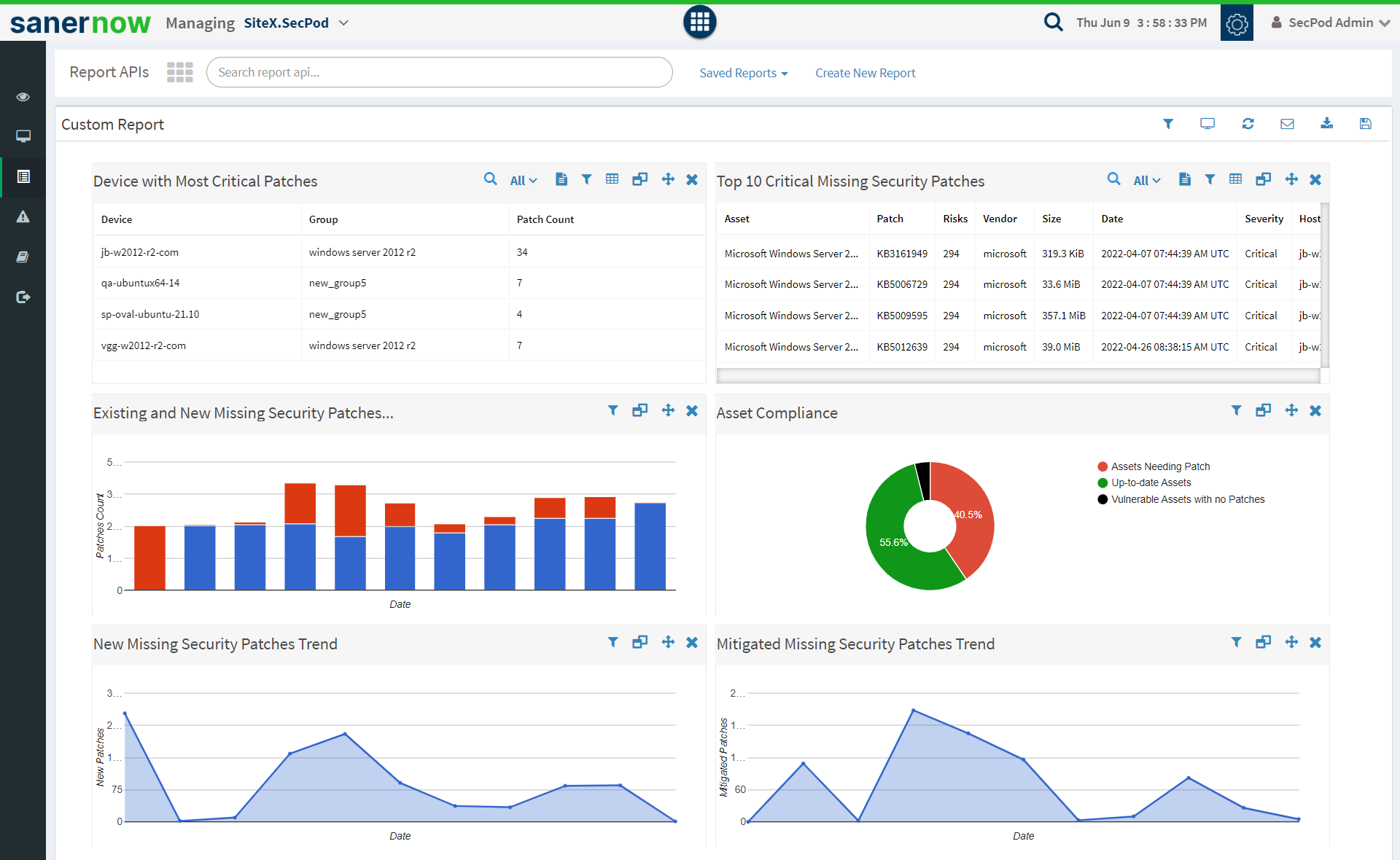Image resolution: width=1400 pixels, height=860 pixels.
Task: Open the app launcher grid icon
Action: pyautogui.click(x=699, y=22)
